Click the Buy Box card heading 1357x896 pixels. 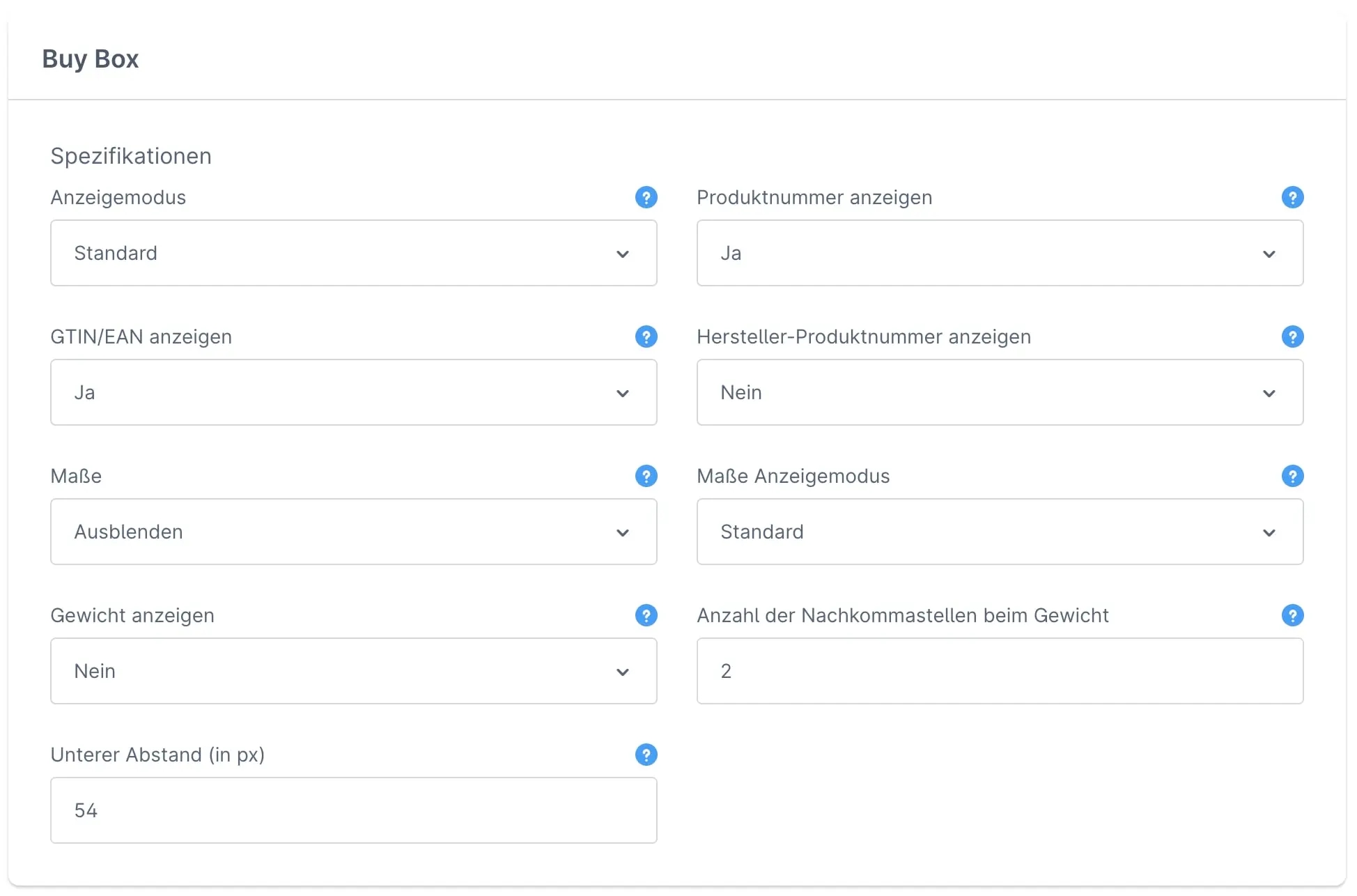[x=91, y=59]
